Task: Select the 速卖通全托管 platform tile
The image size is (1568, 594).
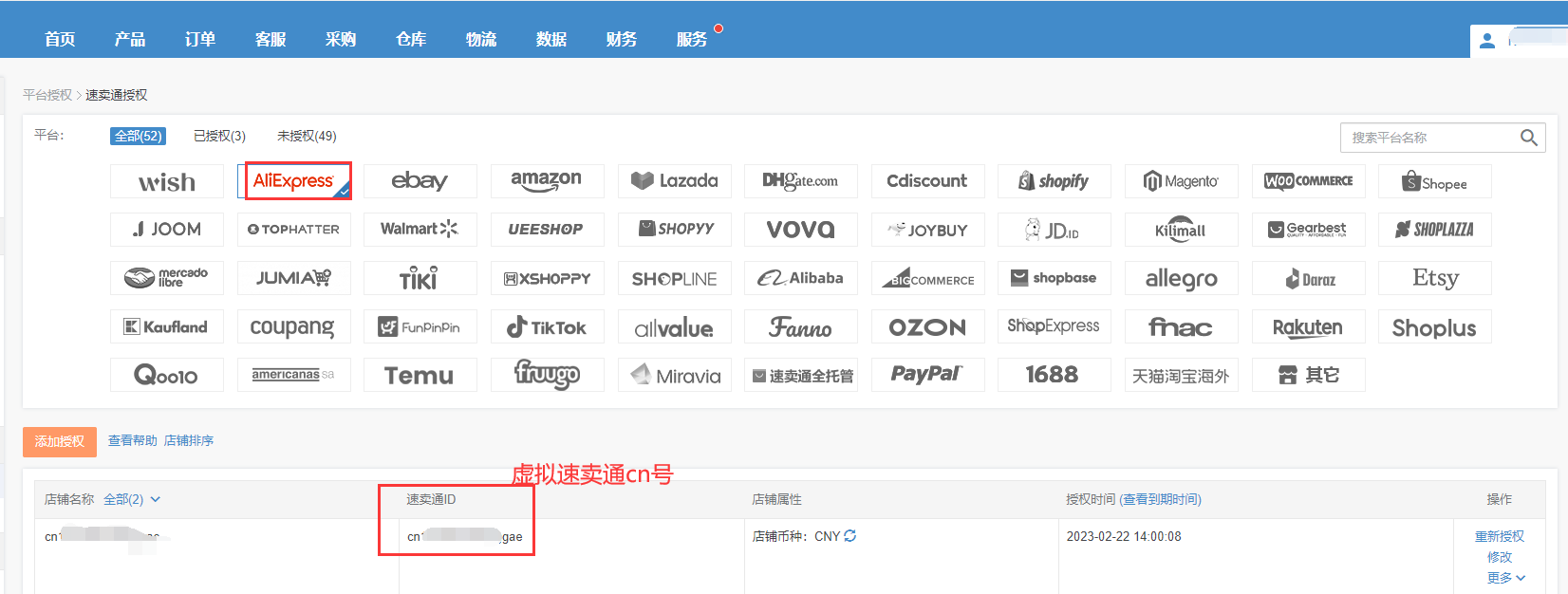Action: click(x=801, y=375)
